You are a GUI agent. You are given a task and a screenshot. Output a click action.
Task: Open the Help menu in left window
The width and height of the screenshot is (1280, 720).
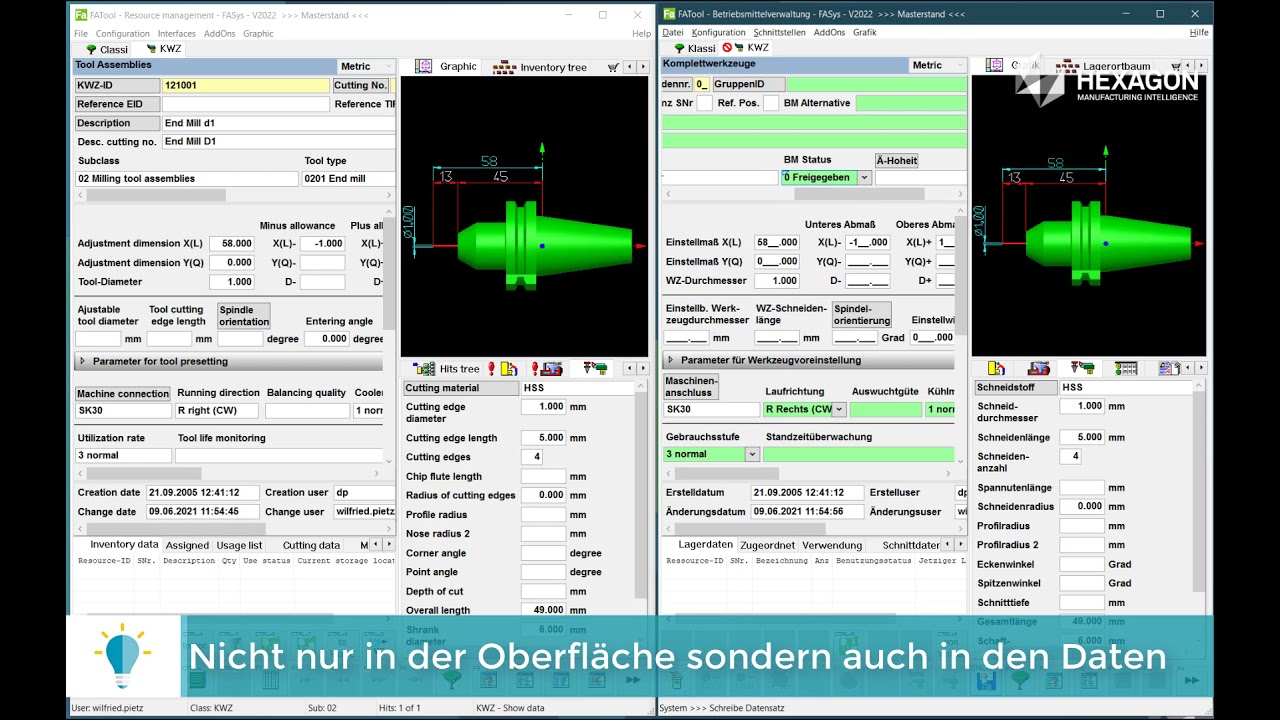coord(641,33)
